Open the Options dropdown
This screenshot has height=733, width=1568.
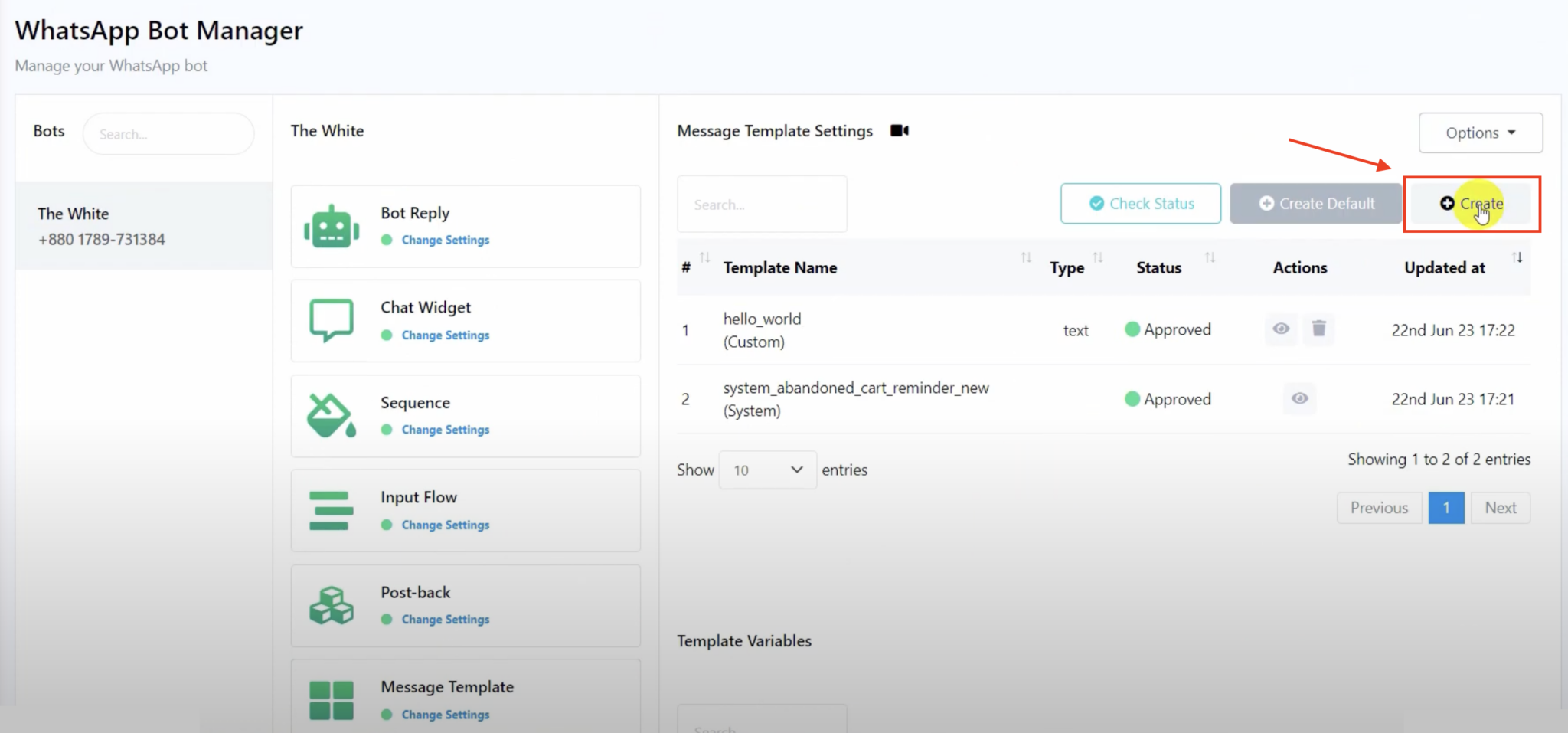point(1481,133)
